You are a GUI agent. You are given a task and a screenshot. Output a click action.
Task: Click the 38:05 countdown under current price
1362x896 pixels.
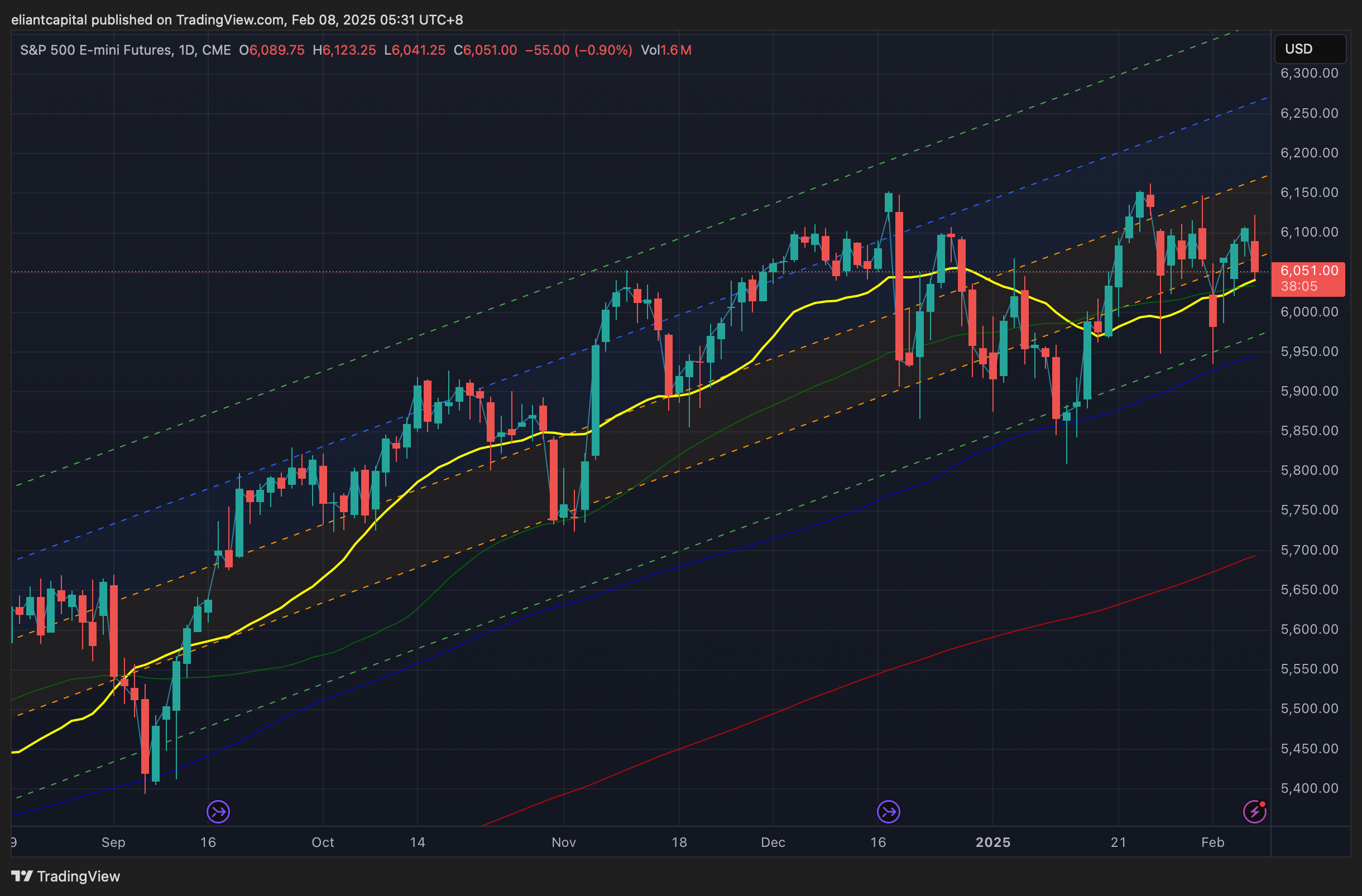[x=1298, y=286]
